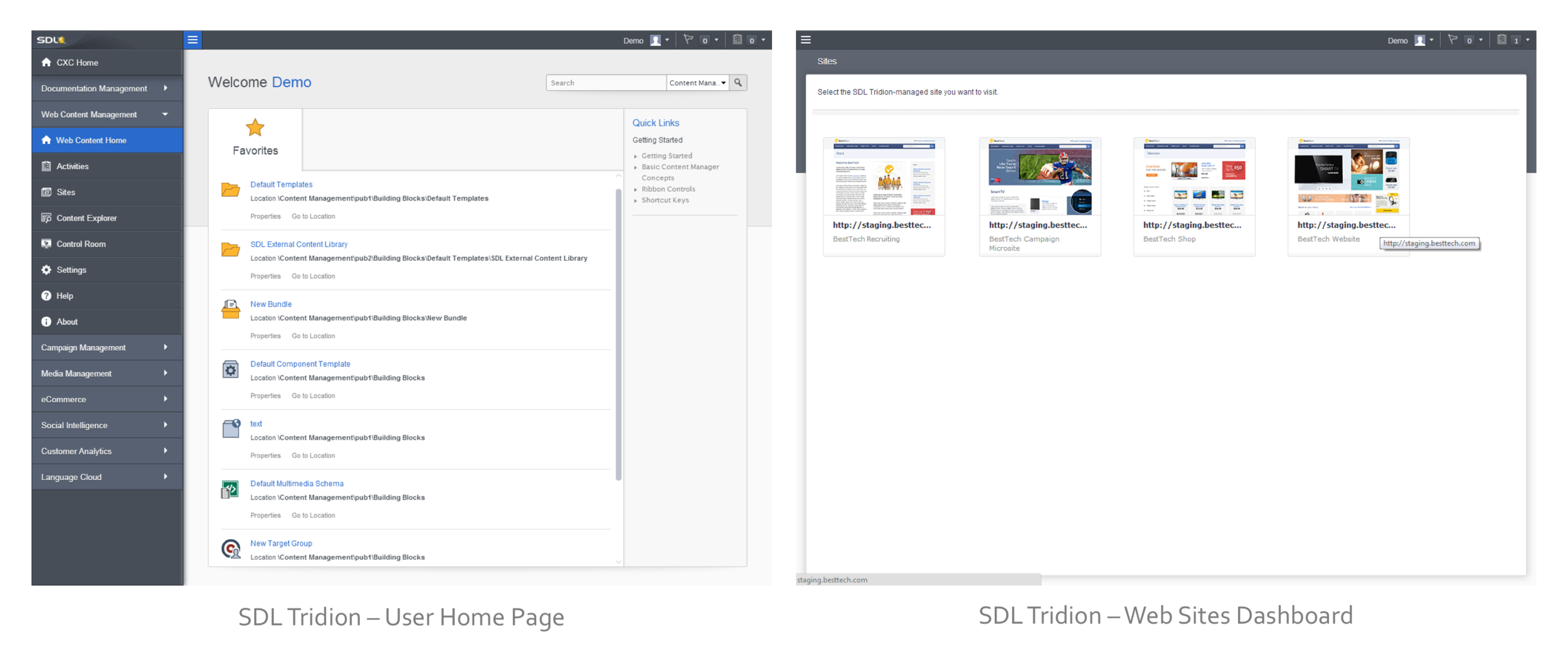Click the Control Room monitor icon
Viewport: 1568px width, 665px height.
click(46, 244)
